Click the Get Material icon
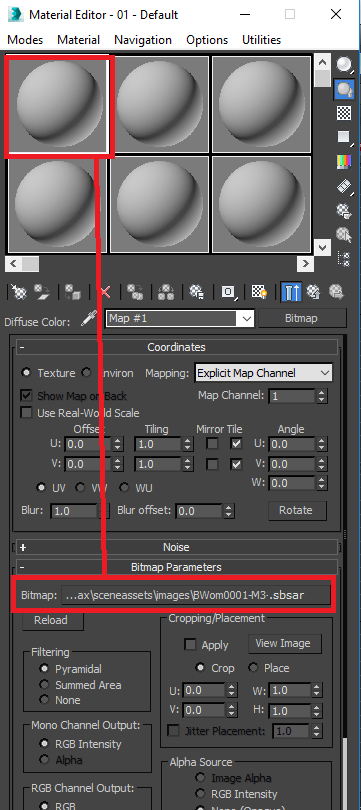Screen dimensions: 361x810 pos(18,292)
